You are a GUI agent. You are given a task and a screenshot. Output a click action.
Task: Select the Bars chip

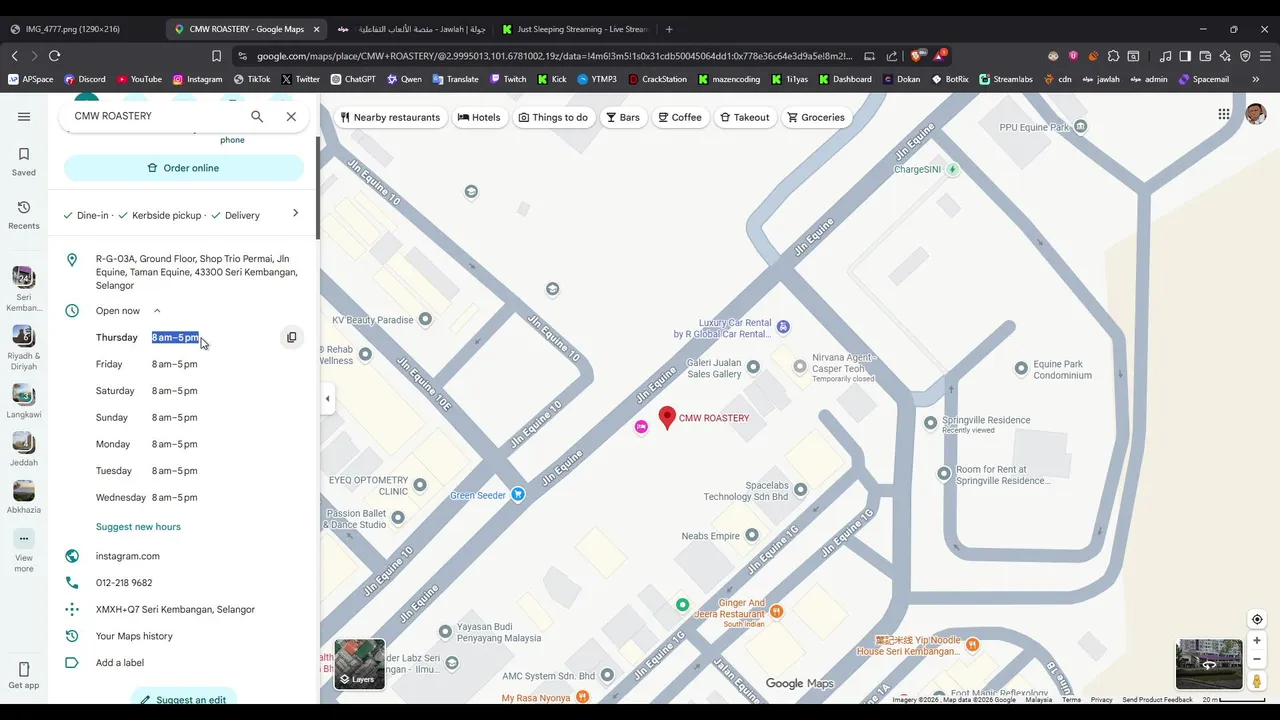click(x=622, y=117)
